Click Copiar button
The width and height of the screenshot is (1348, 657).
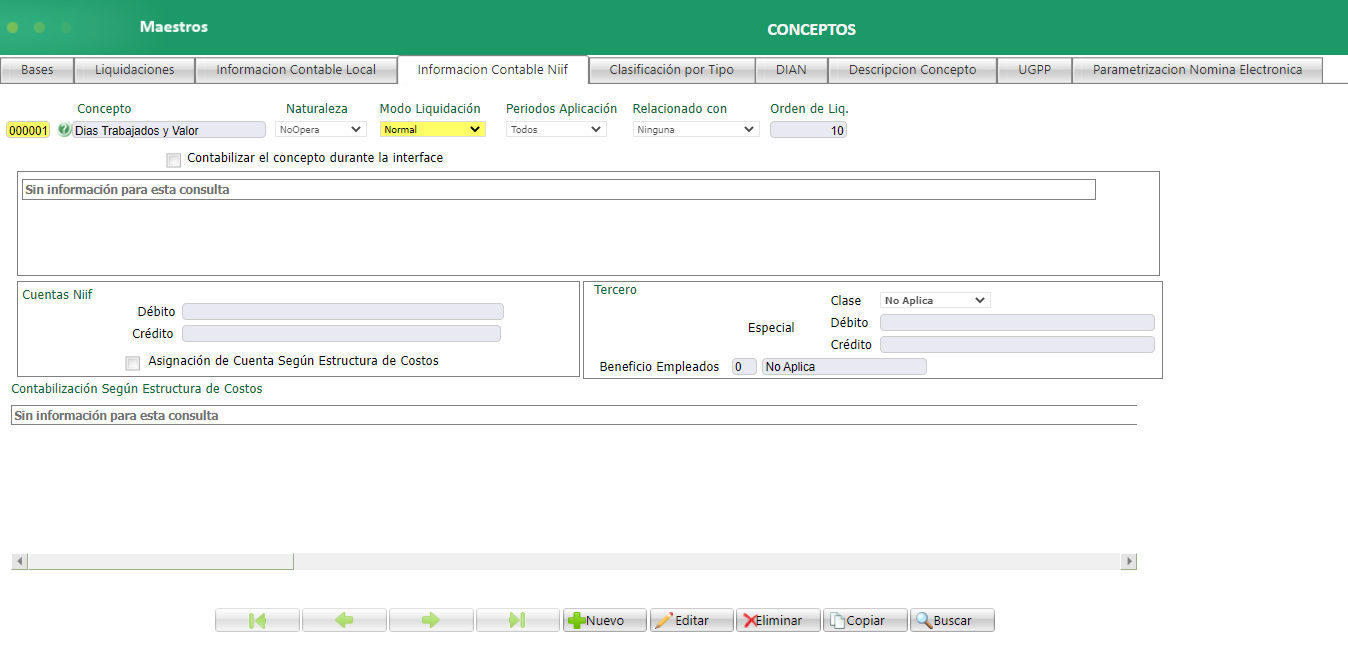coord(866,620)
